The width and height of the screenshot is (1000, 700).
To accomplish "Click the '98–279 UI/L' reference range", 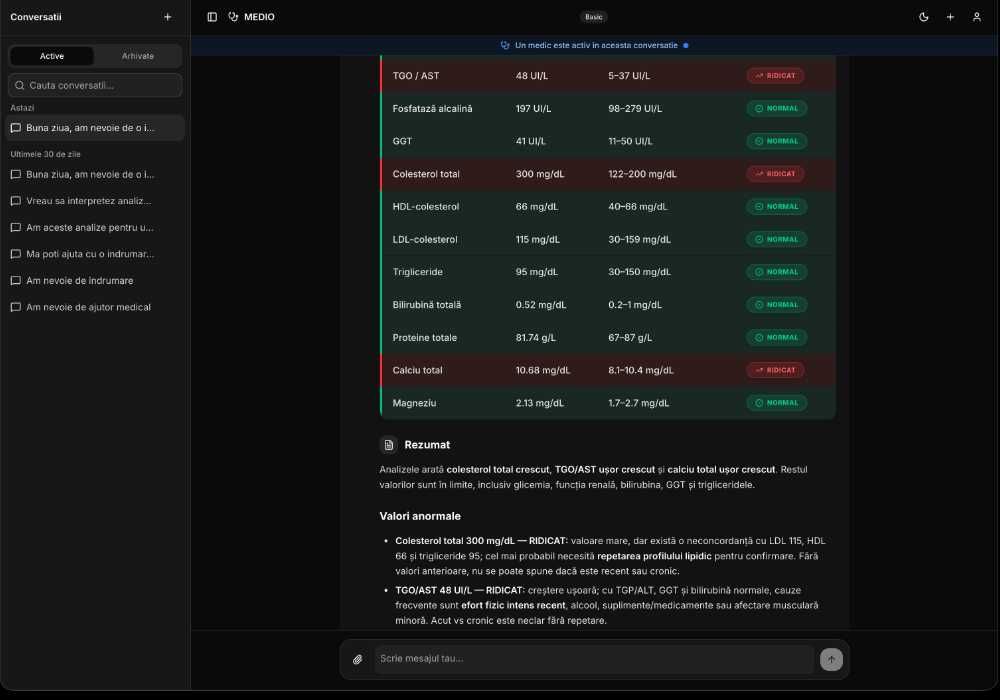I will tap(635, 108).
